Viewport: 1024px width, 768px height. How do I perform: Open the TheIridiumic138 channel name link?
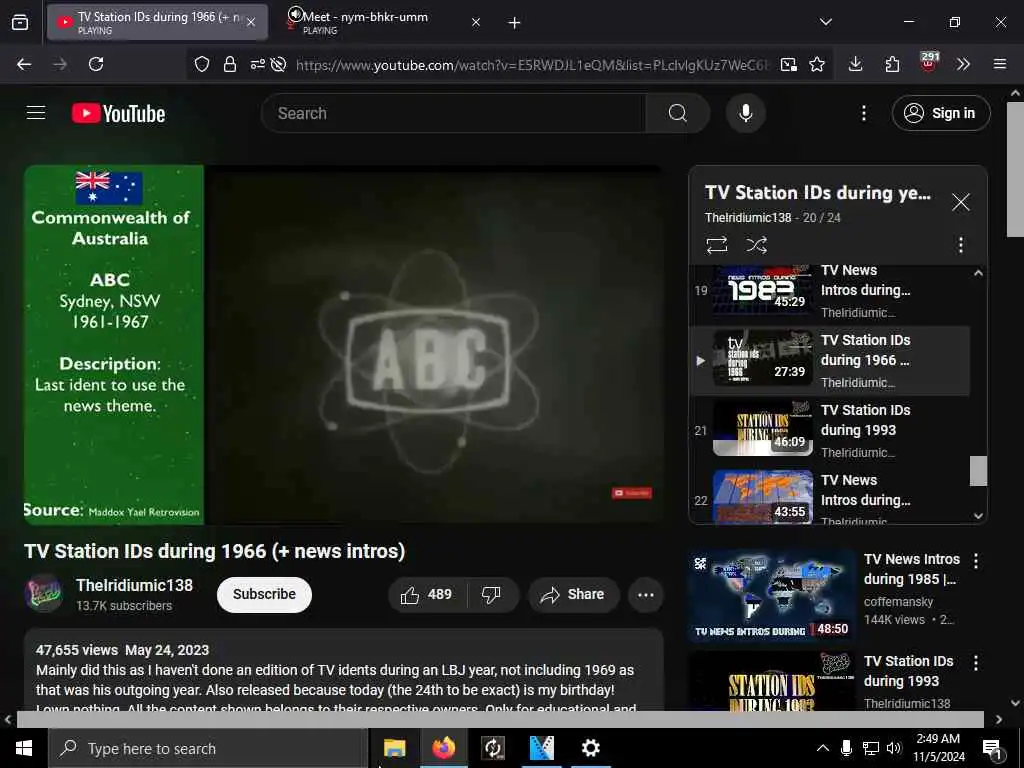point(134,585)
